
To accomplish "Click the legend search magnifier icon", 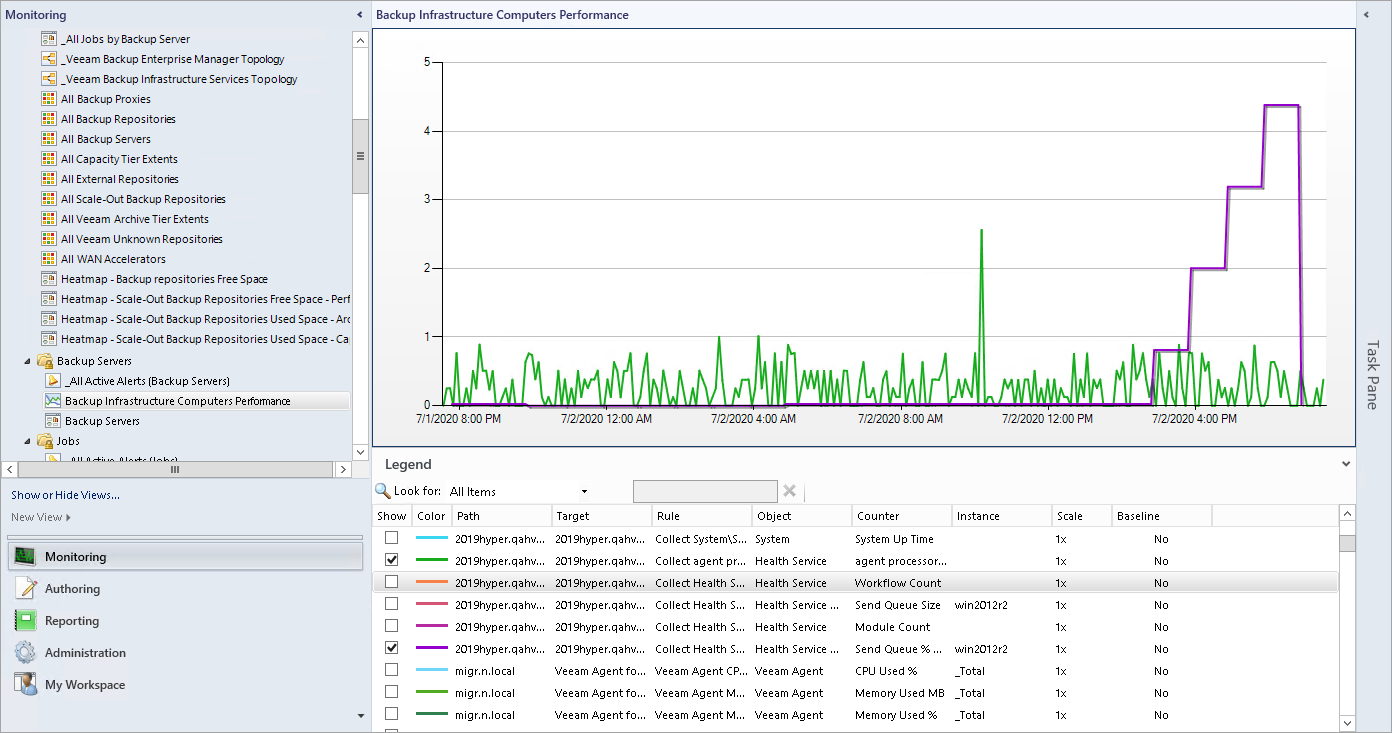I will pyautogui.click(x=383, y=491).
